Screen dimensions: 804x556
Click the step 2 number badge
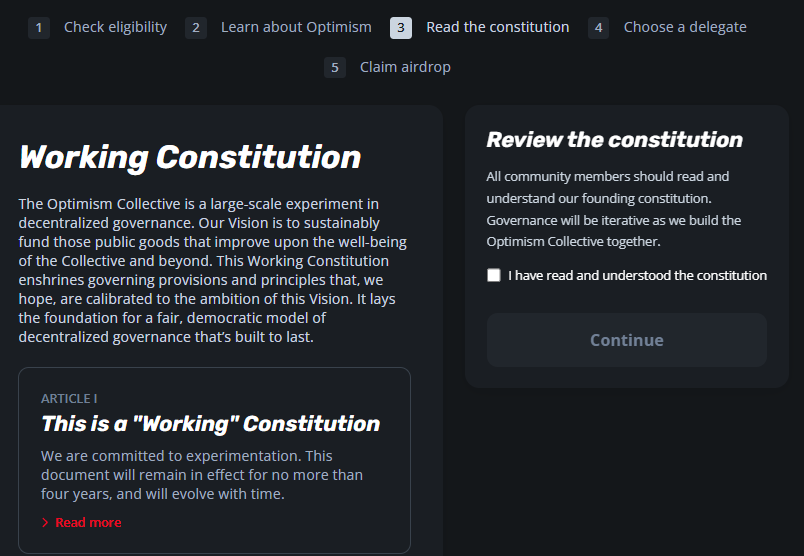pos(196,28)
